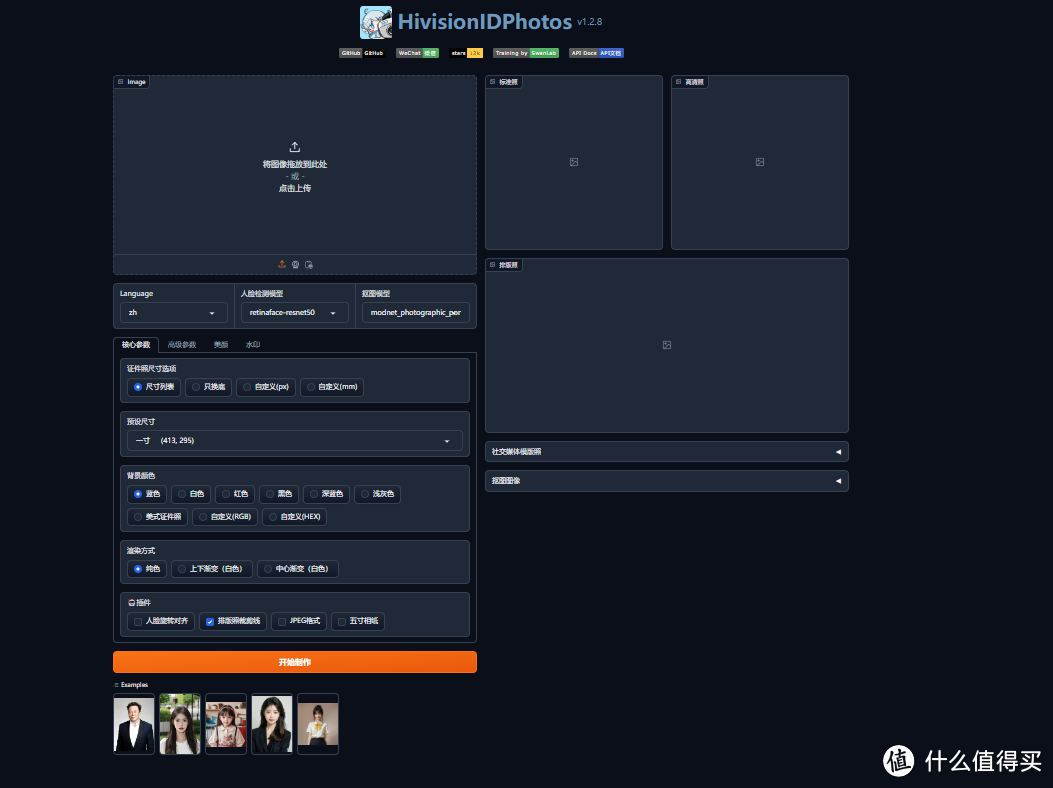Expand the 社交媒体模板照 section

coord(666,451)
